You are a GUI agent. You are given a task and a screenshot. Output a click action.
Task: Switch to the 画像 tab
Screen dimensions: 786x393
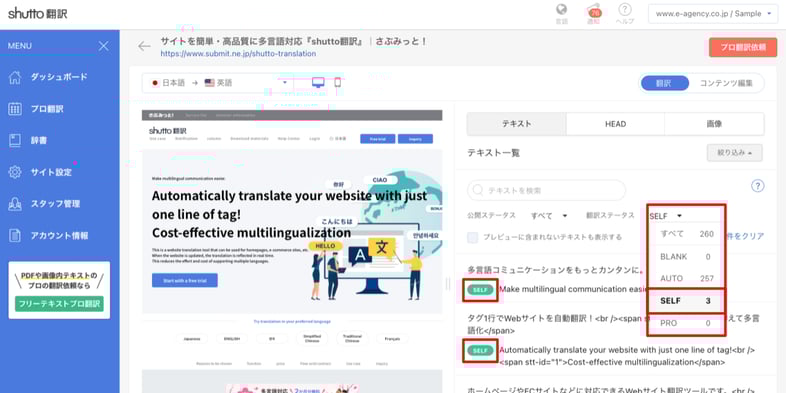pyautogui.click(x=714, y=124)
